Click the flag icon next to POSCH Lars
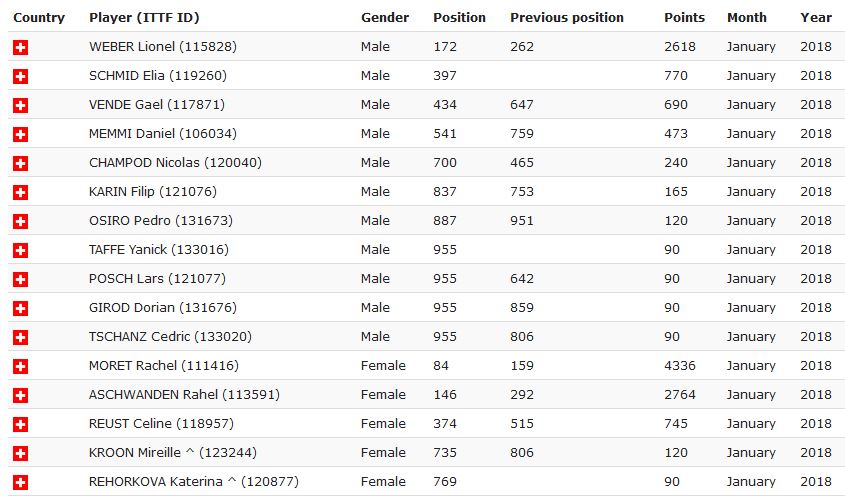The width and height of the screenshot is (845, 498). 20,279
